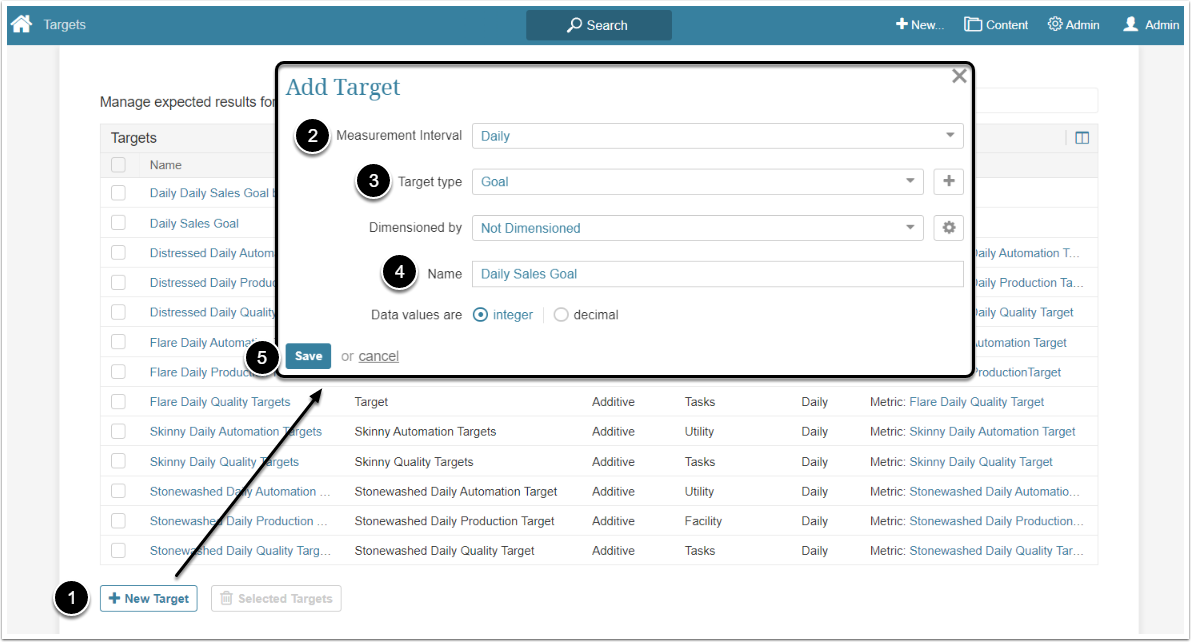Viewport: 1191px width, 642px height.
Task: Check the Skinny Daily Quality Targets checkbox
Action: pos(119,462)
